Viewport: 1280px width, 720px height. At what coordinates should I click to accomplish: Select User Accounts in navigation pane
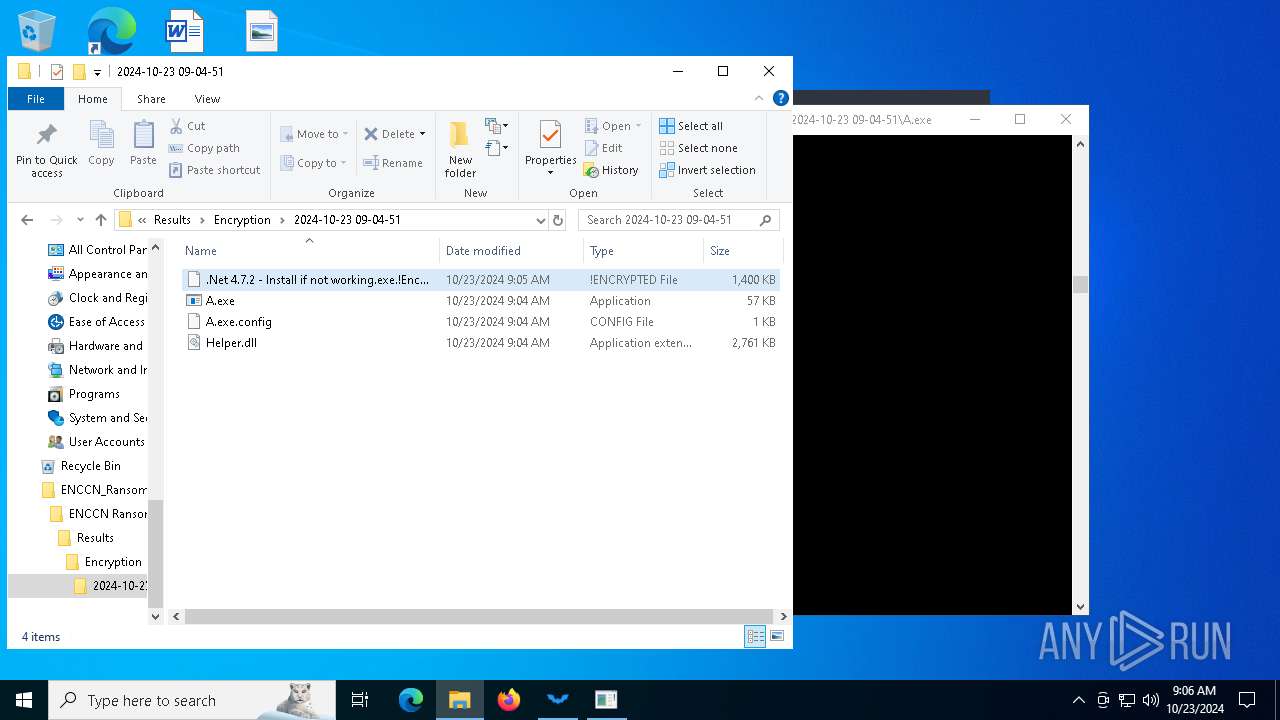click(97, 442)
